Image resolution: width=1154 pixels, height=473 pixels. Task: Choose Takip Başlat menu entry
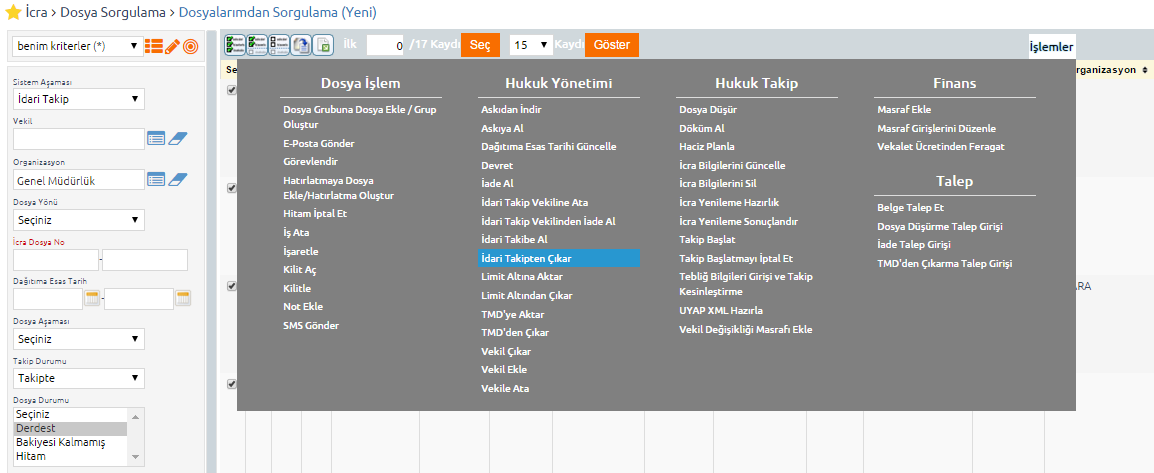(x=707, y=240)
